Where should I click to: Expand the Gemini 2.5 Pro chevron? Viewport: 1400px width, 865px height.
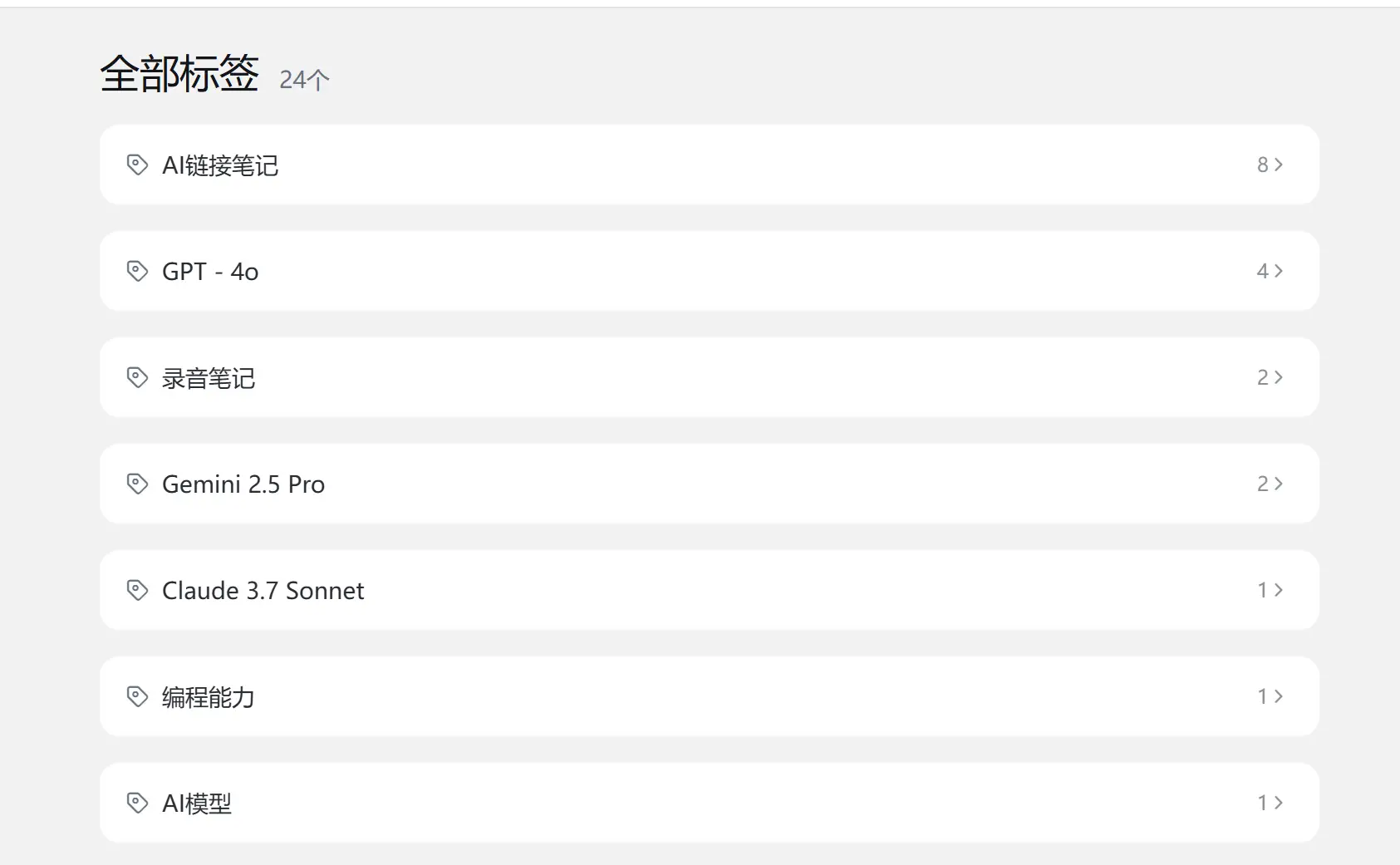(1279, 484)
